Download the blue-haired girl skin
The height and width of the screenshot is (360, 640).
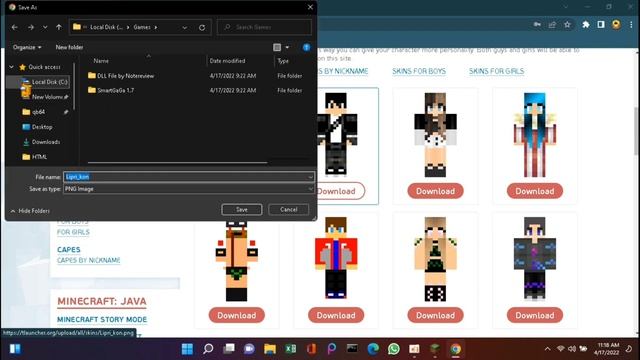pos(535,191)
